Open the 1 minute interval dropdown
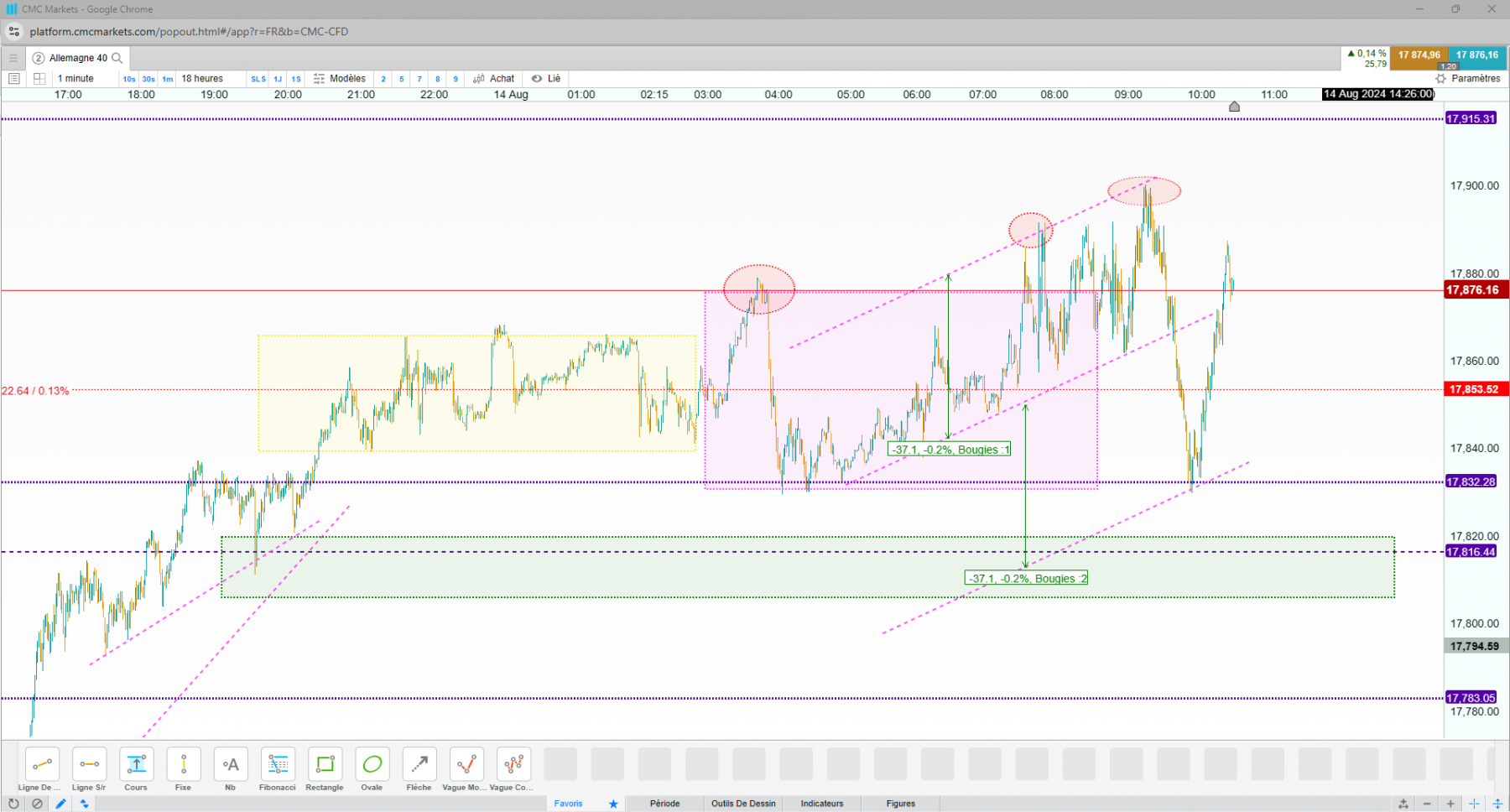Screen dimensions: 1510x812 click(84, 79)
